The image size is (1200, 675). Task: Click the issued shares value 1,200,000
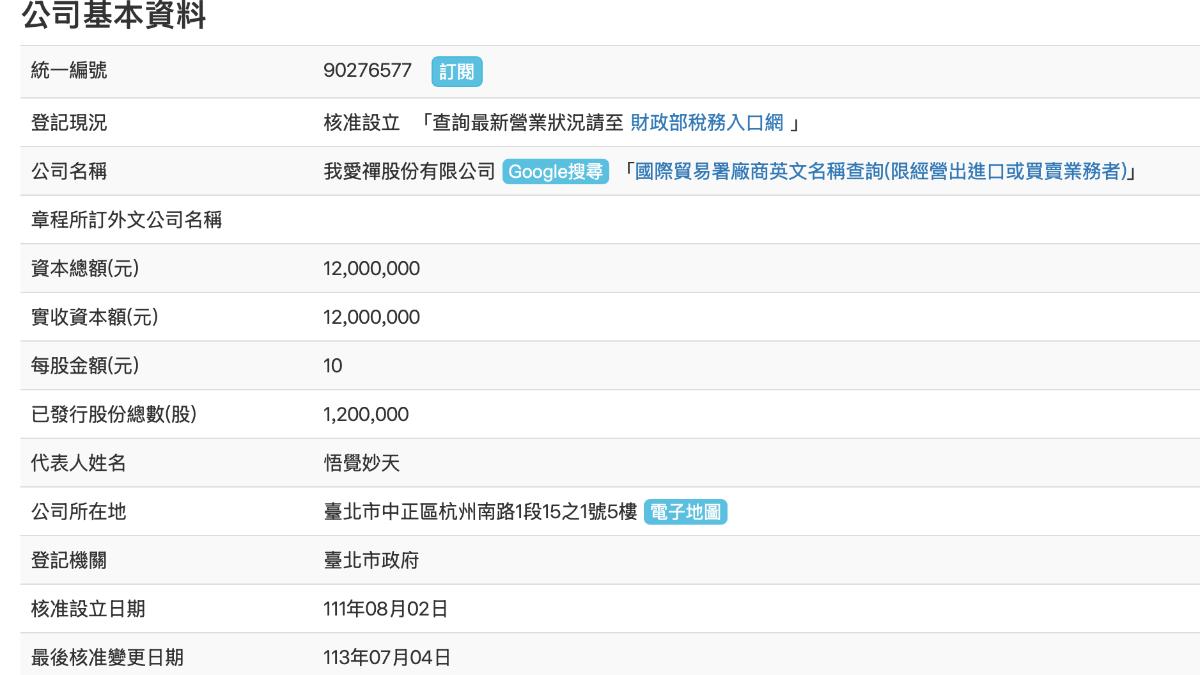point(366,415)
